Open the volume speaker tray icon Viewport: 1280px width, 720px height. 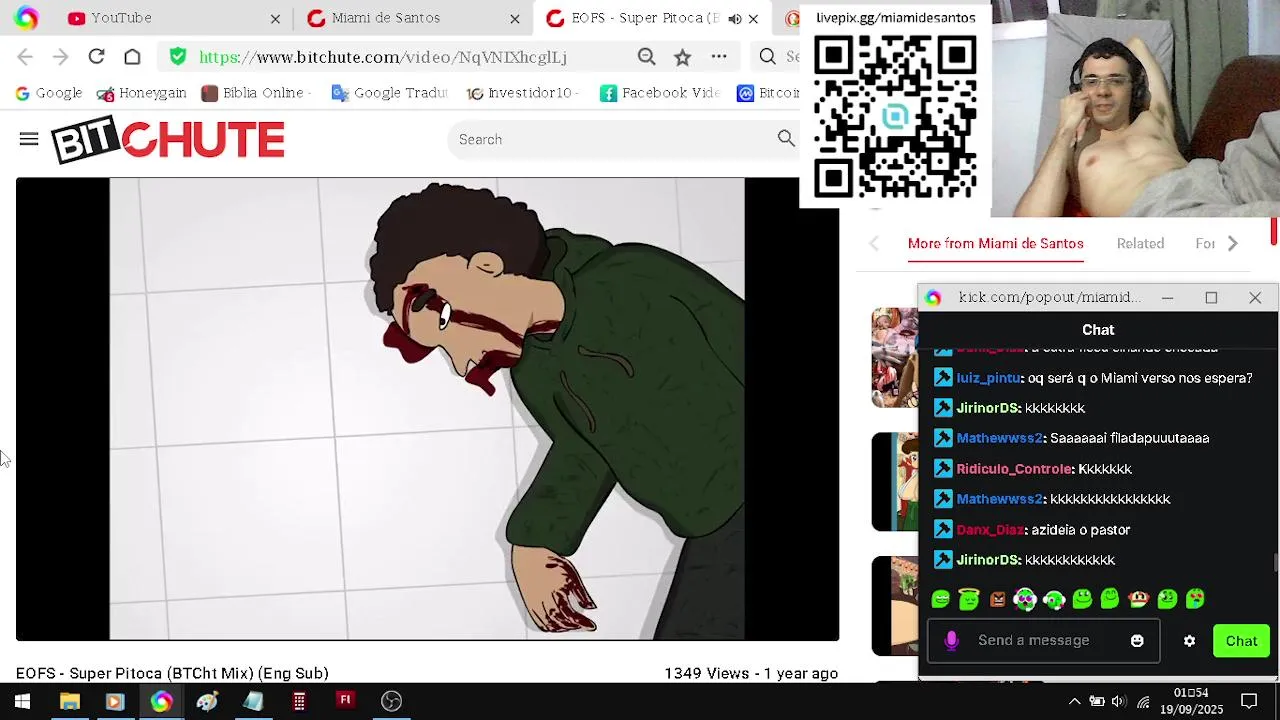(x=1118, y=701)
